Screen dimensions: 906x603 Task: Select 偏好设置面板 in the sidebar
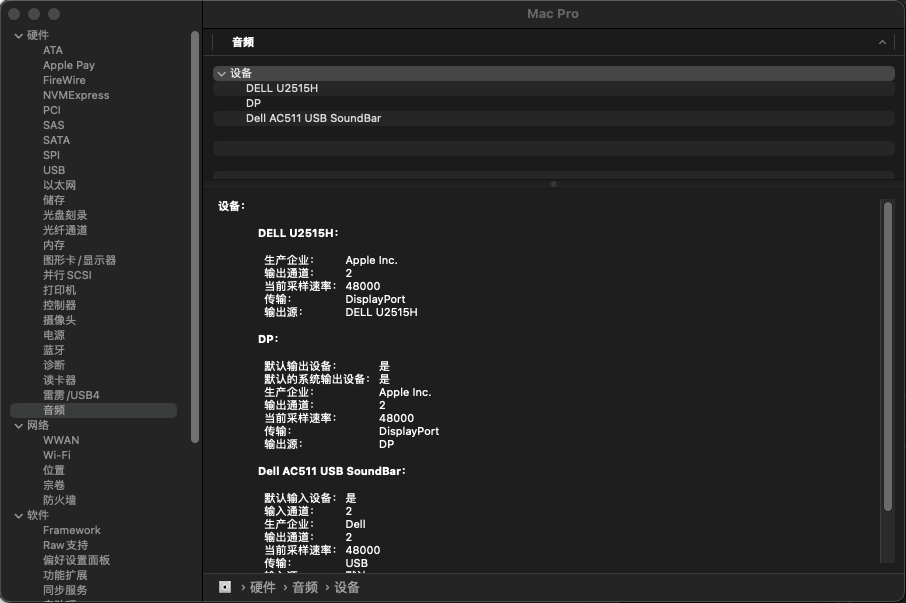click(76, 561)
